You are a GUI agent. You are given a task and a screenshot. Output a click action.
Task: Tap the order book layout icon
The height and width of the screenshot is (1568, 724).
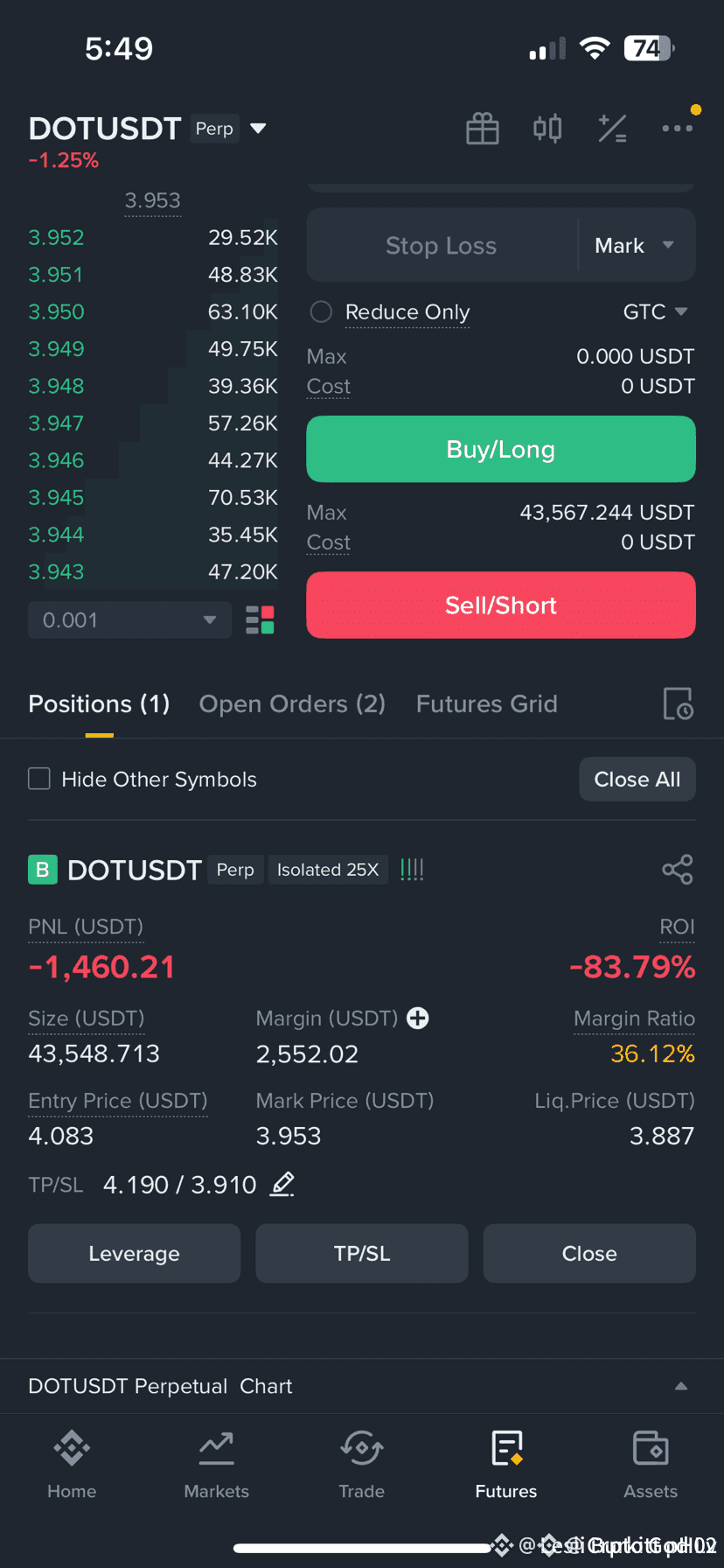coord(260,619)
